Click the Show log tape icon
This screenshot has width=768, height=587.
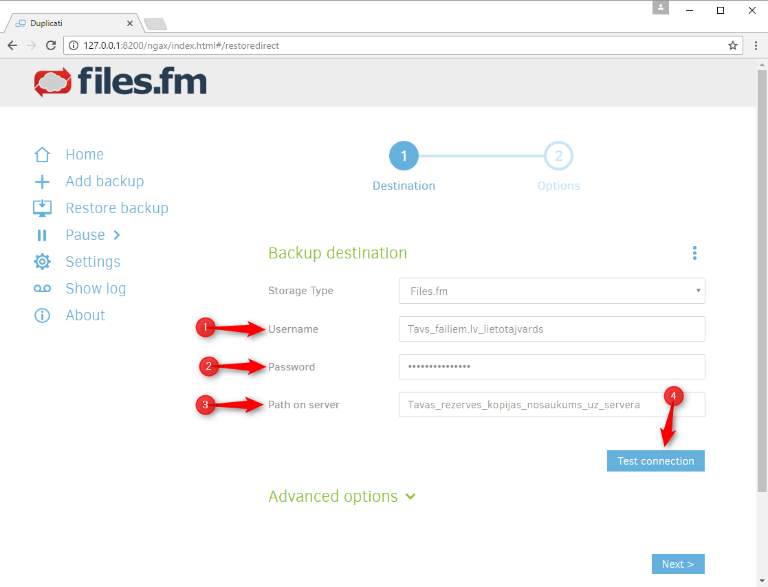click(42, 289)
